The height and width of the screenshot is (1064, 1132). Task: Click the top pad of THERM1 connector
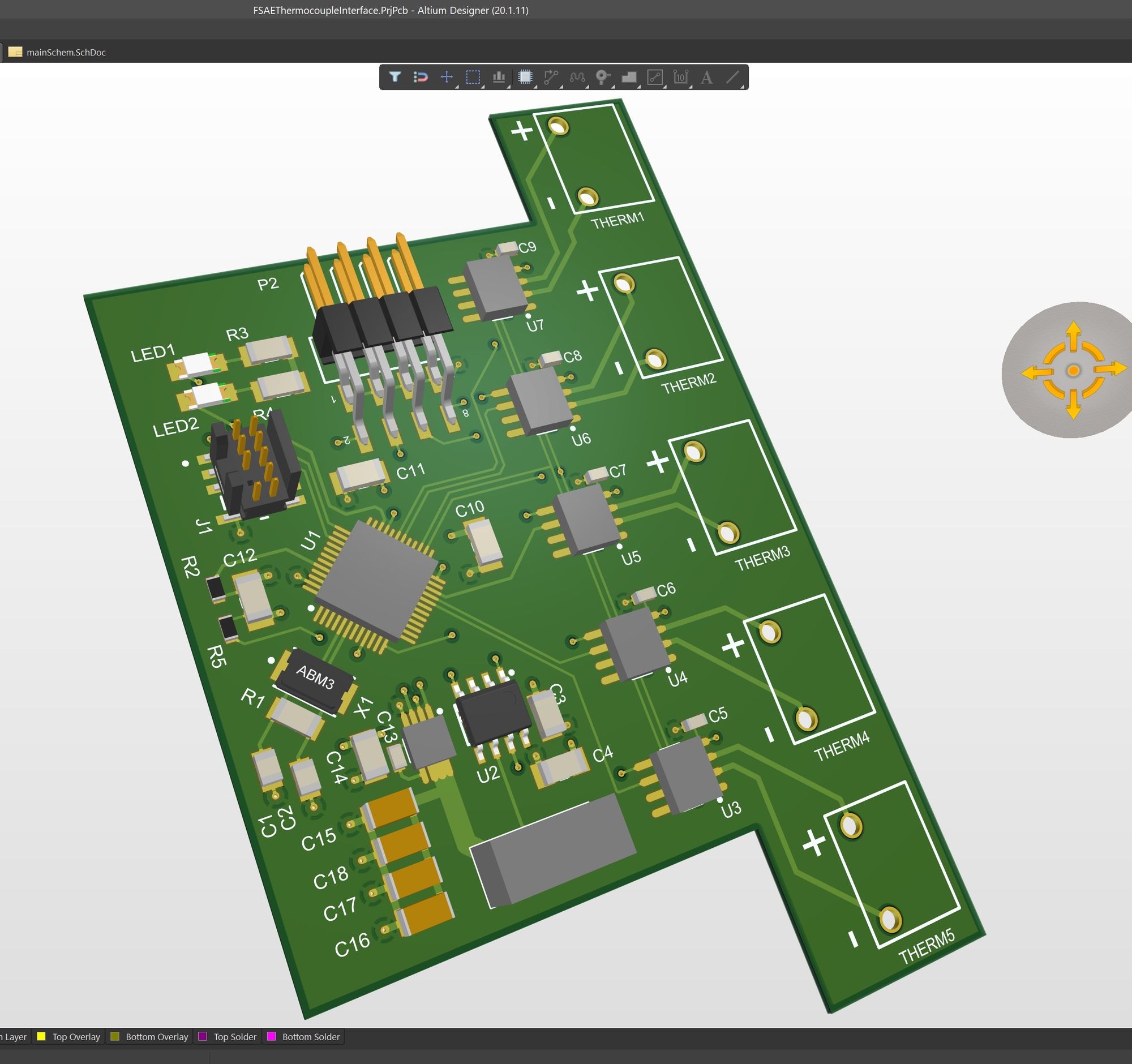tap(559, 126)
